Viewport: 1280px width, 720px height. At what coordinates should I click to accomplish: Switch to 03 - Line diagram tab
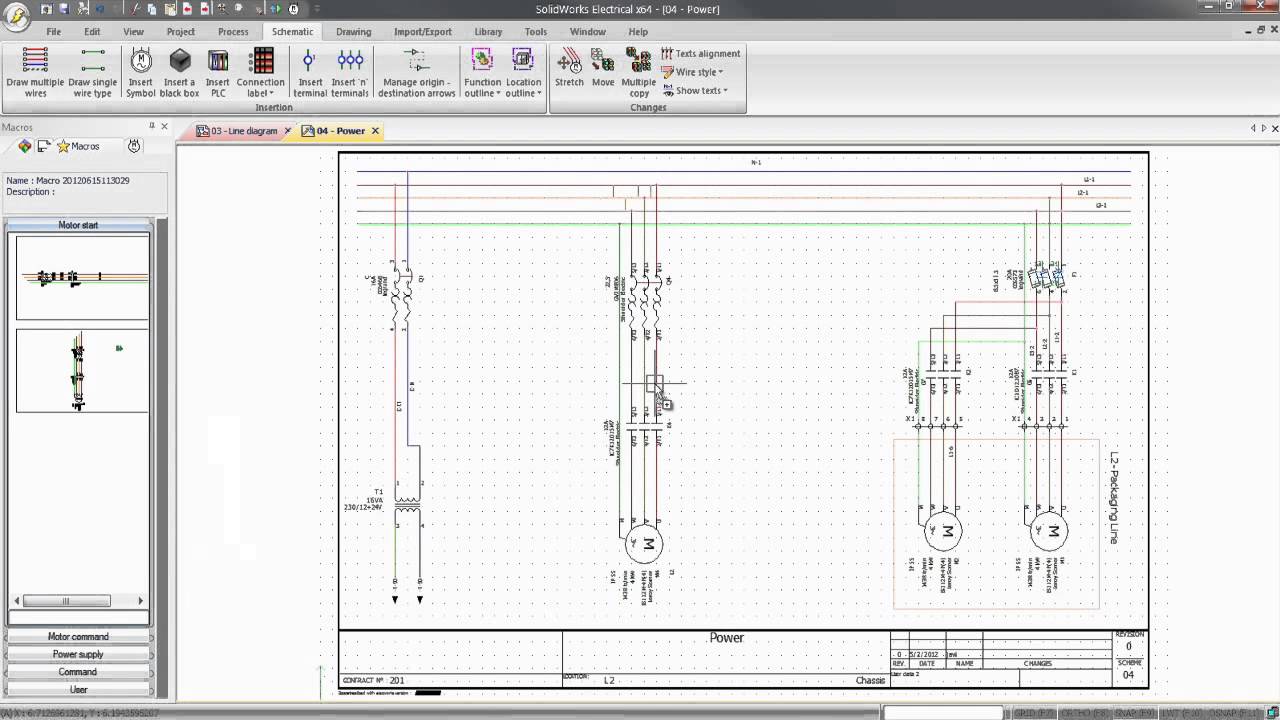[243, 131]
